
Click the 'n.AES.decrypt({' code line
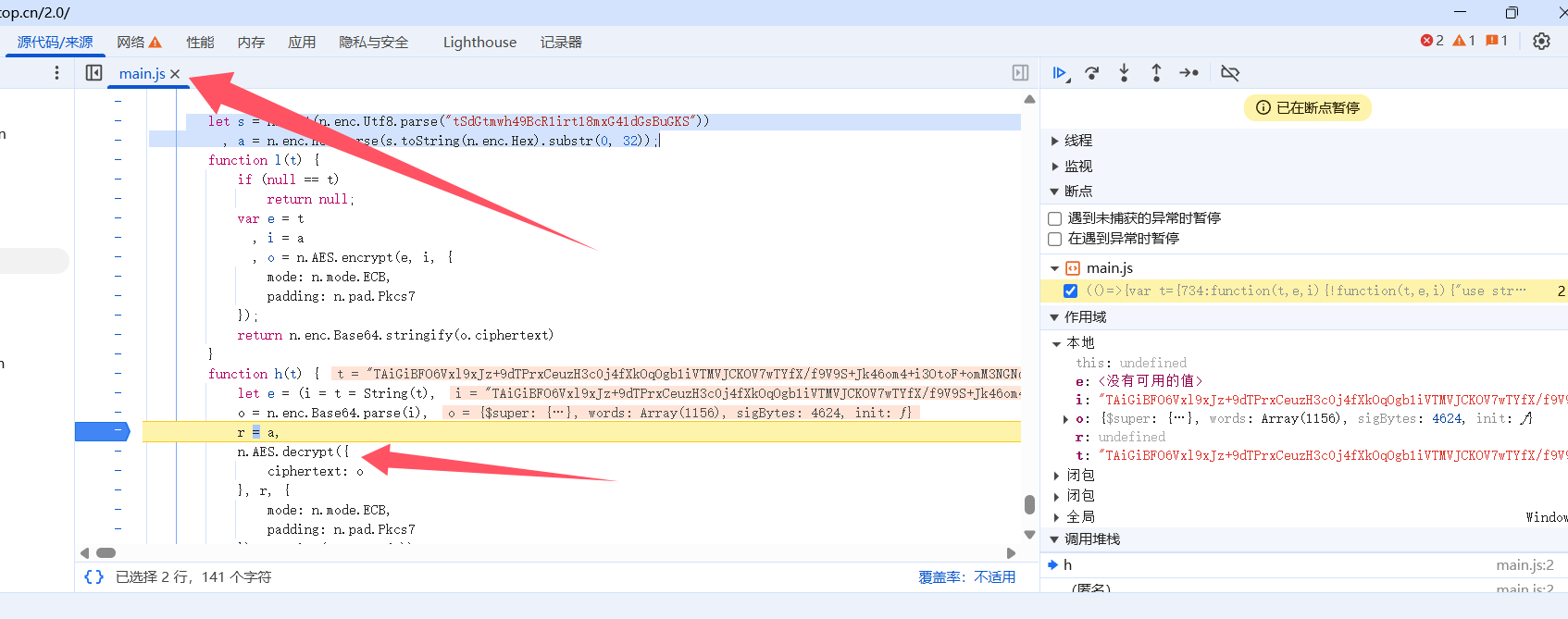[x=293, y=452]
